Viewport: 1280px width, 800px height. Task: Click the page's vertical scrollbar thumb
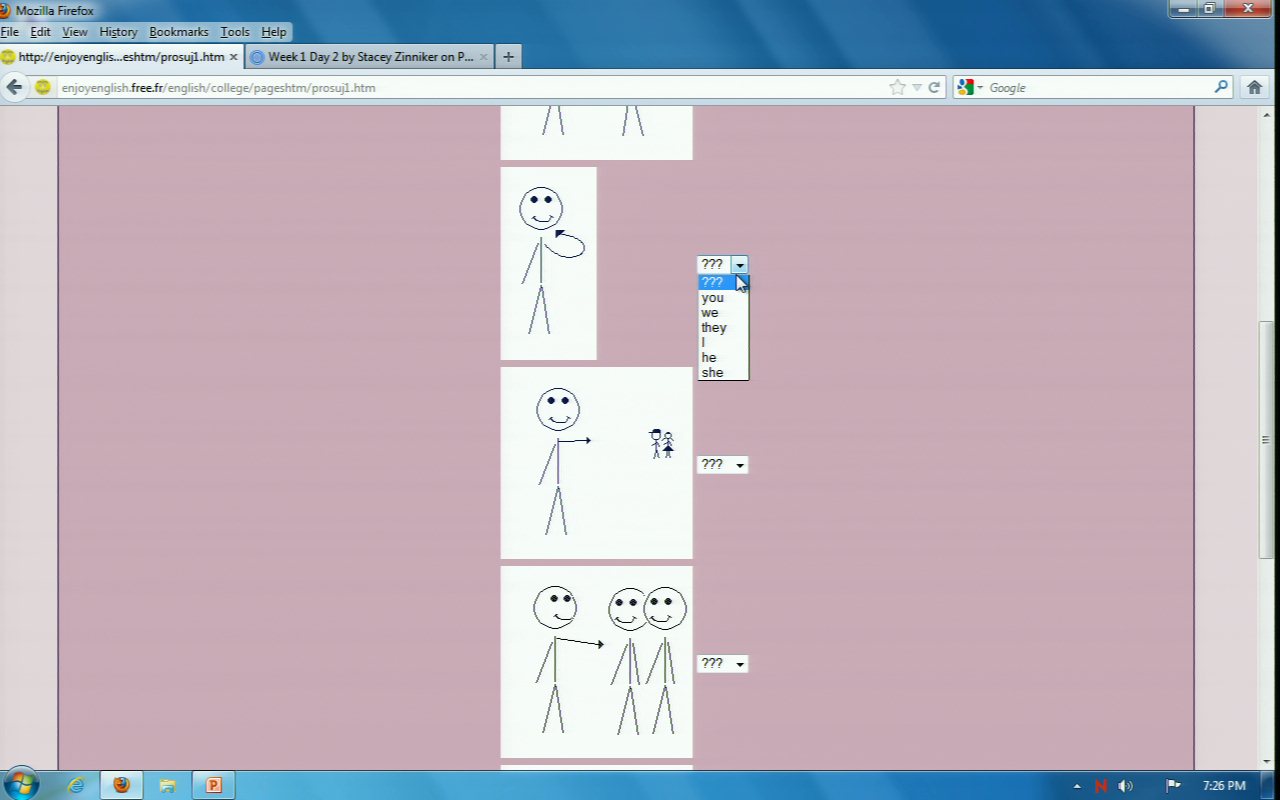coord(1266,440)
